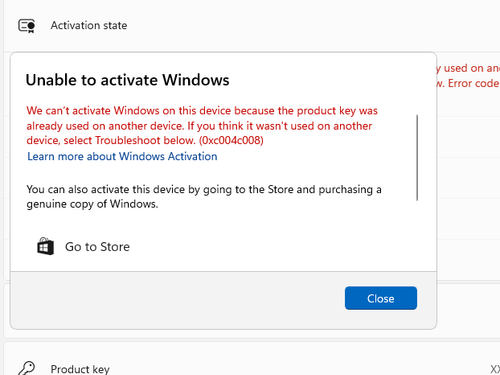This screenshot has height=375, width=500.
Task: Select the Product key row label
Action: coord(80,369)
